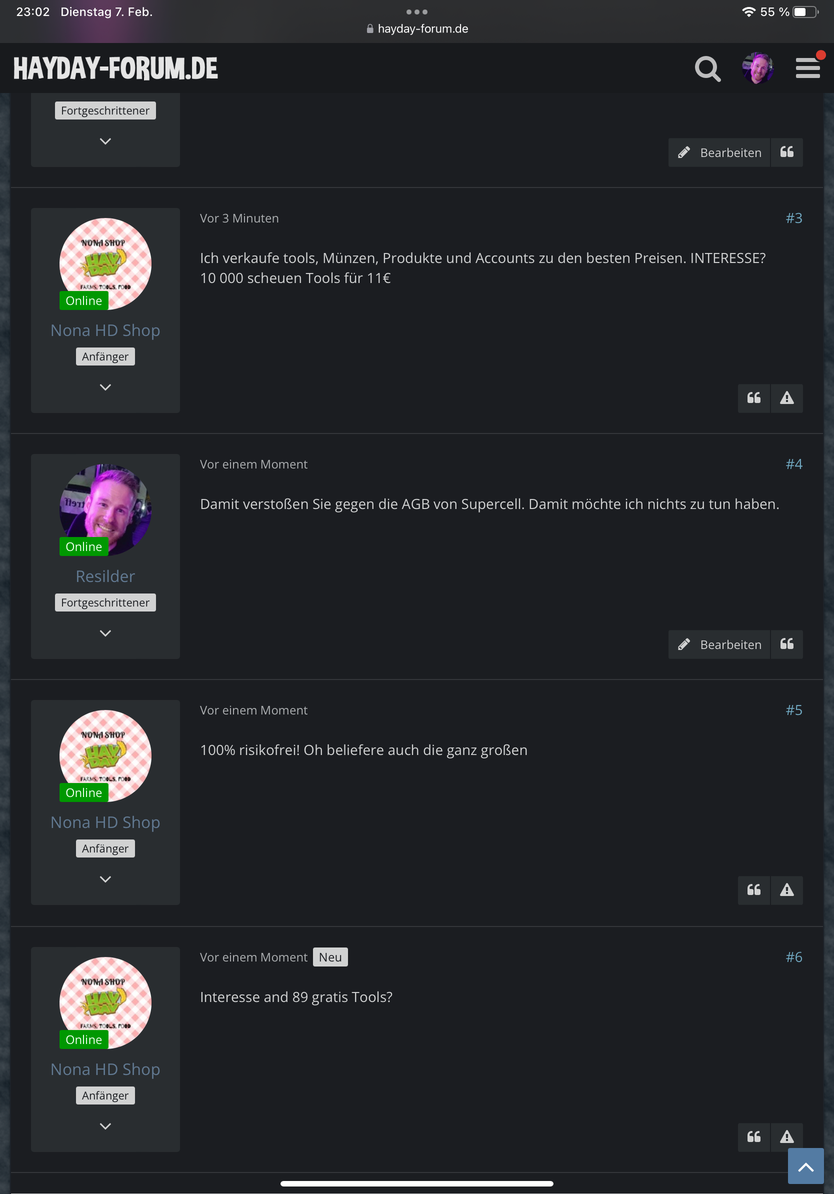Quote post #4 with quotation mark icon
The height and width of the screenshot is (1194, 834).
tap(787, 644)
